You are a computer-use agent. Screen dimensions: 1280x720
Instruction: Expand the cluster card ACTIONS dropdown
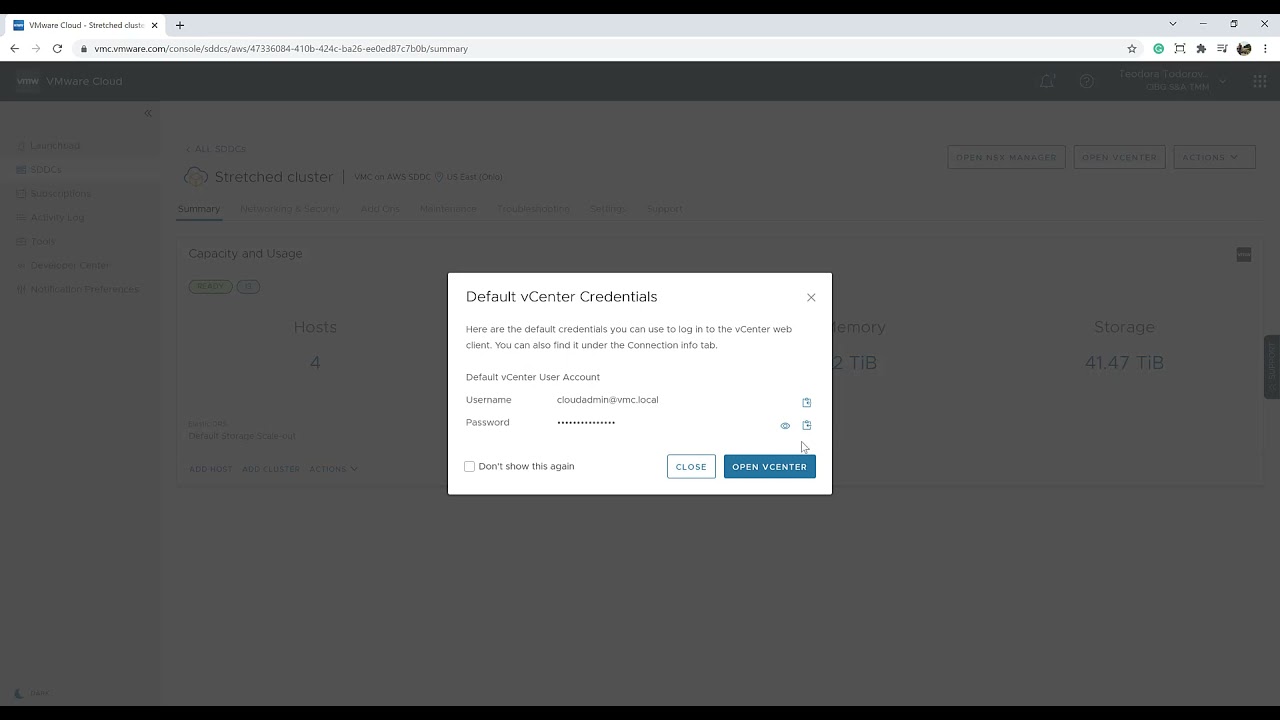point(334,469)
